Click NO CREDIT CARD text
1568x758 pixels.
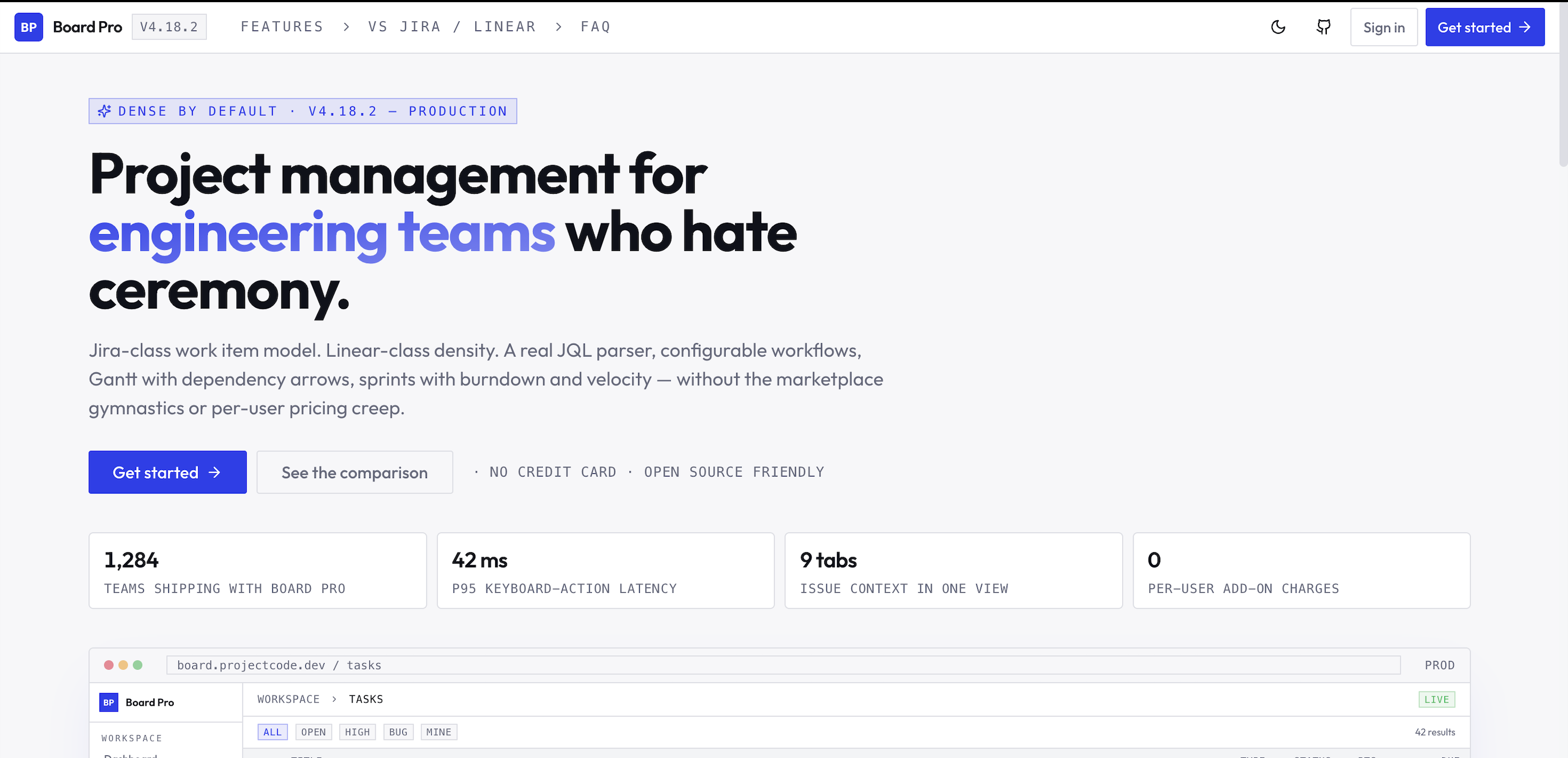click(x=553, y=472)
